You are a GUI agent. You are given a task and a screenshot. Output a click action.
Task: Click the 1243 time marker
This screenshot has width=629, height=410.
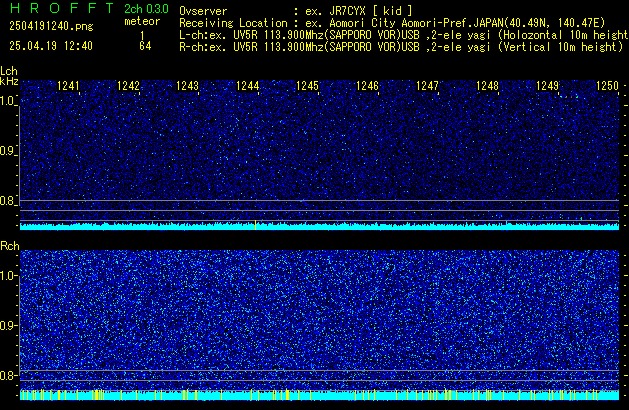[x=187, y=86]
